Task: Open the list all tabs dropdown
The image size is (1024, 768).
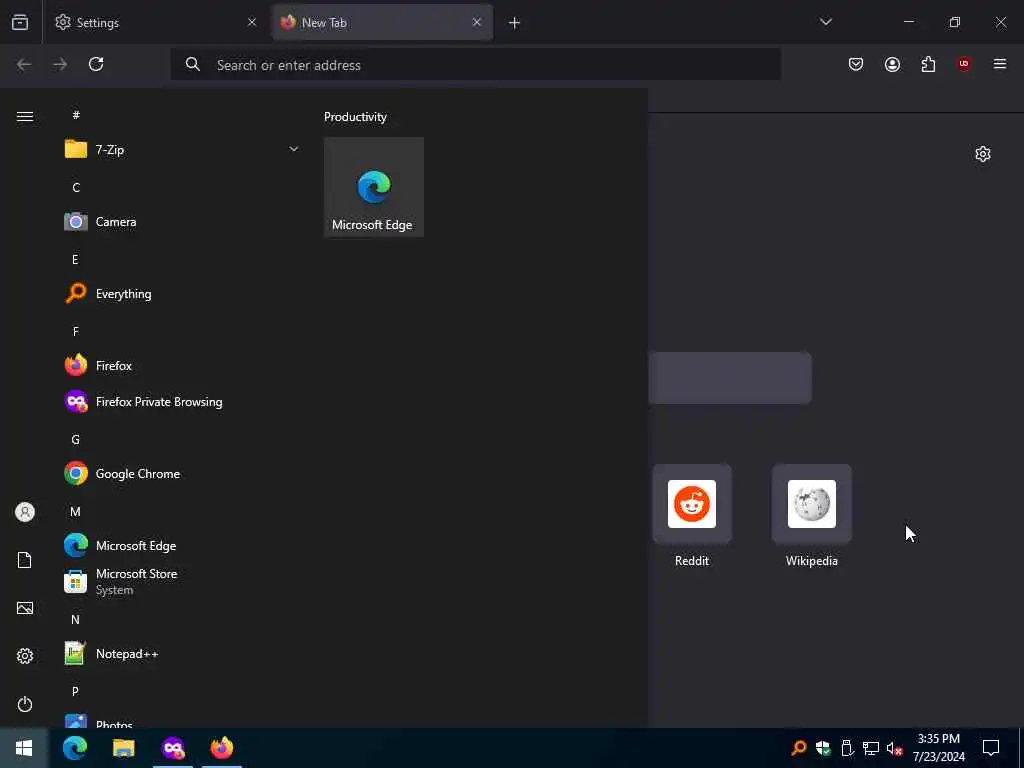Action: click(x=825, y=22)
